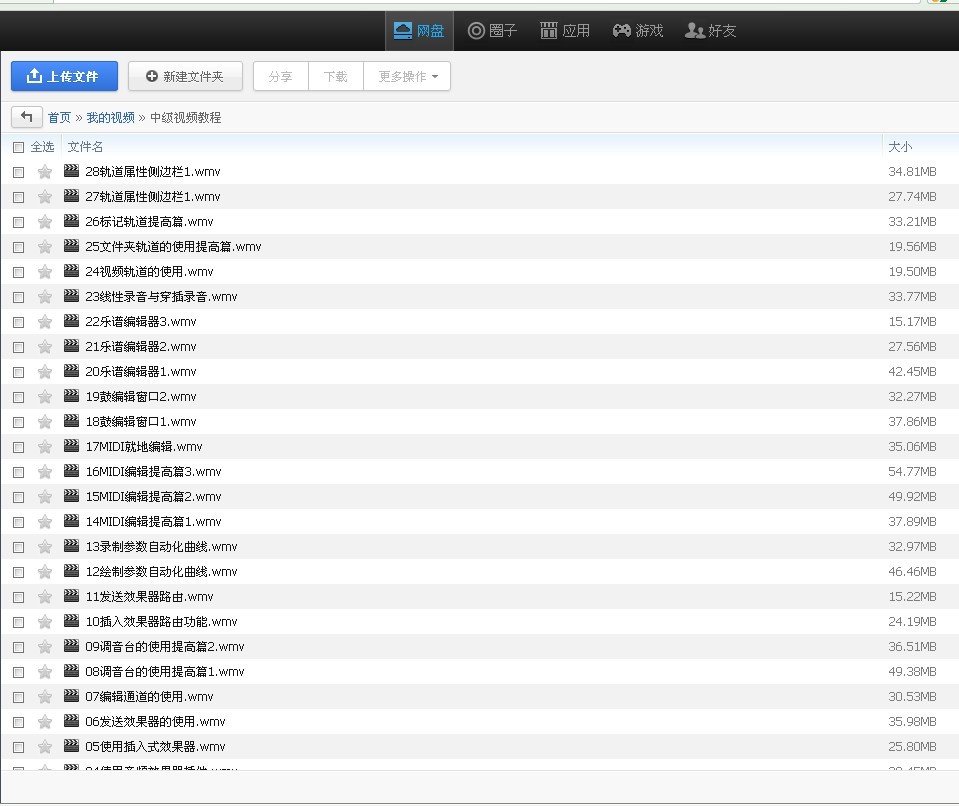Screen dimensions: 959x806
Task: Sort files by the 大小 column header
Action: click(x=900, y=147)
